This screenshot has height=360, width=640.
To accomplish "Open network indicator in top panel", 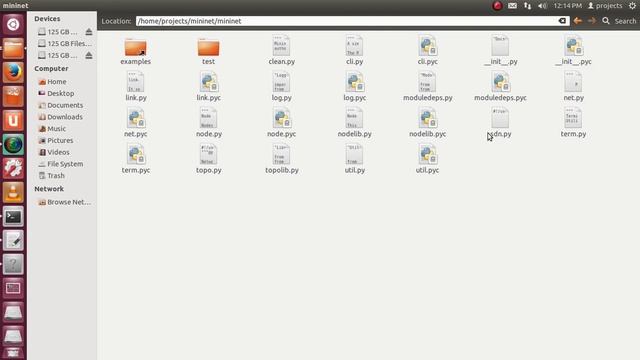I will pyautogui.click(x=527, y=6).
